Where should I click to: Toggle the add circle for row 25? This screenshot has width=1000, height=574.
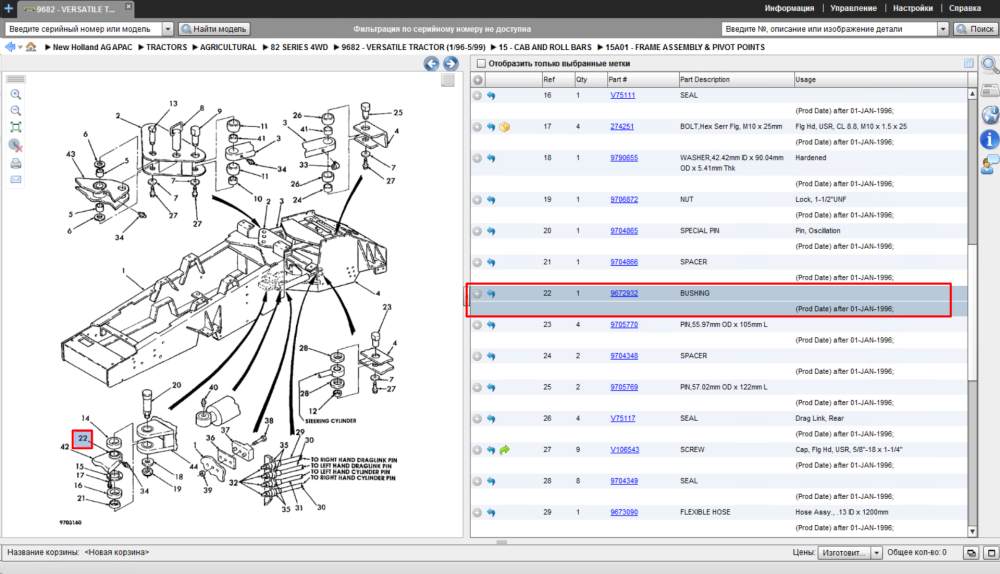pyautogui.click(x=477, y=388)
